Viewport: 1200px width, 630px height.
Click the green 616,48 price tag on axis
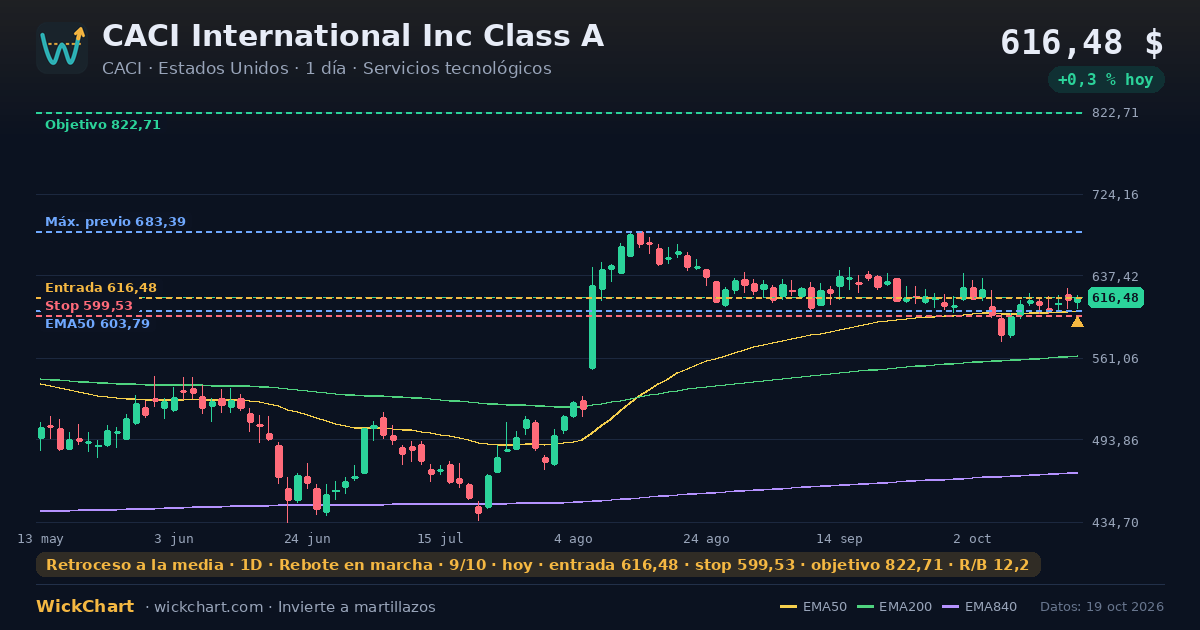click(x=1115, y=298)
